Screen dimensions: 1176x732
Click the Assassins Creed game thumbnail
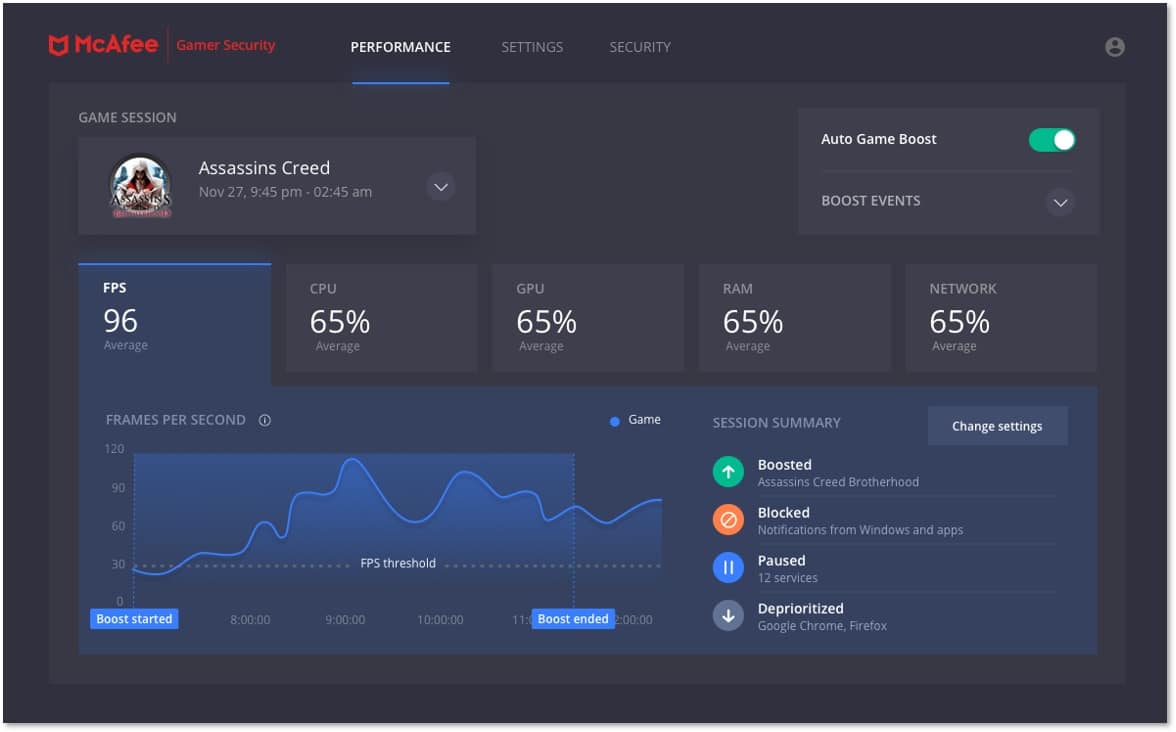click(x=141, y=186)
